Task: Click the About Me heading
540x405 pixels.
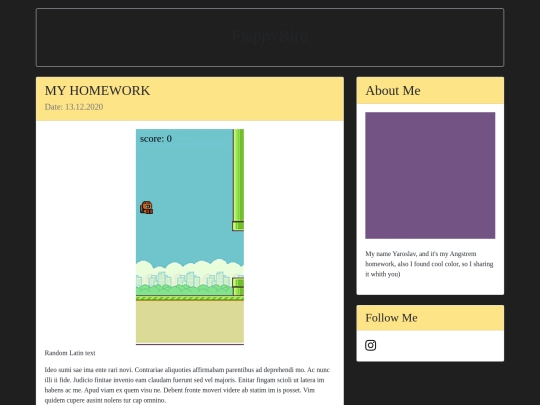Action: pos(393,91)
